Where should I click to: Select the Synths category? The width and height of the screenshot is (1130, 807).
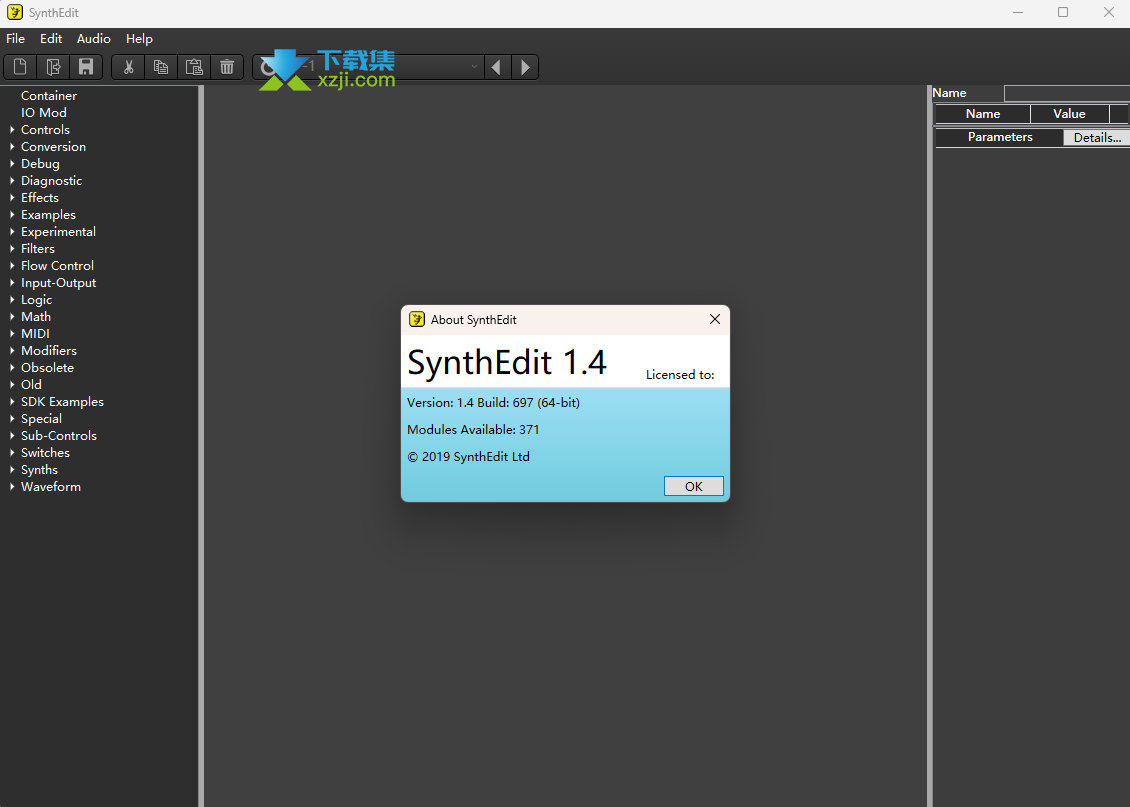point(39,470)
